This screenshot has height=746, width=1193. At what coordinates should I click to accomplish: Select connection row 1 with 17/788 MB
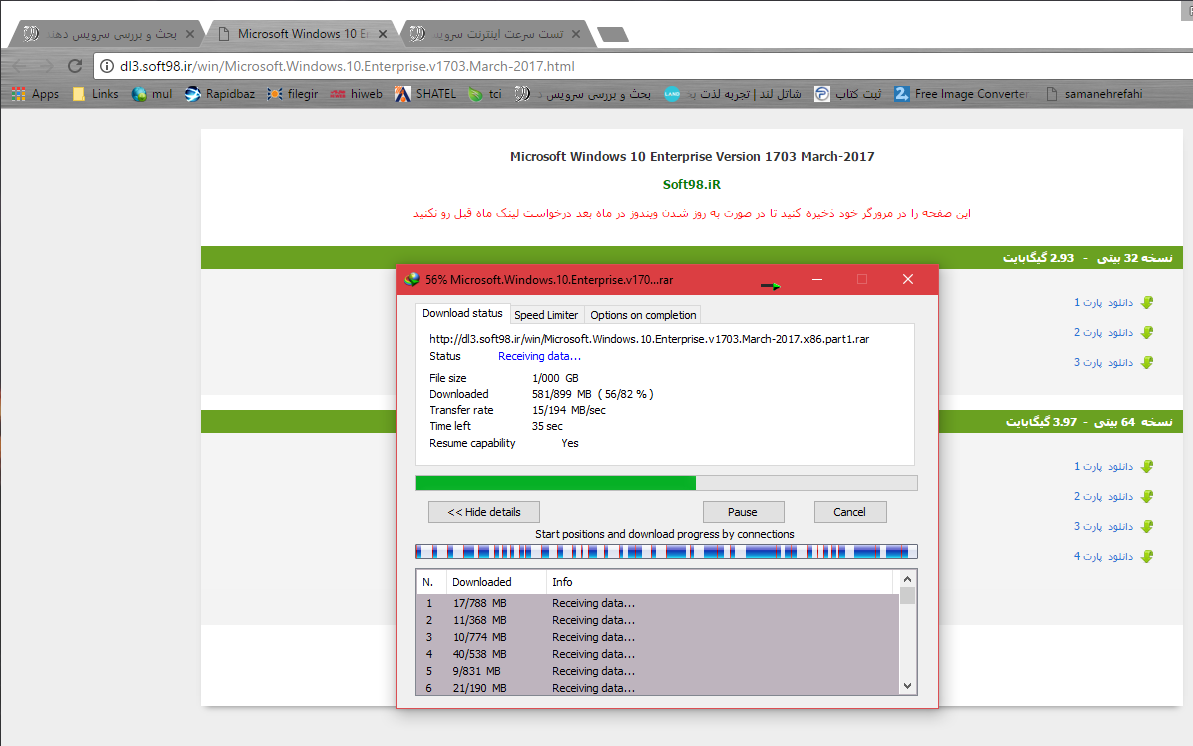coord(657,603)
